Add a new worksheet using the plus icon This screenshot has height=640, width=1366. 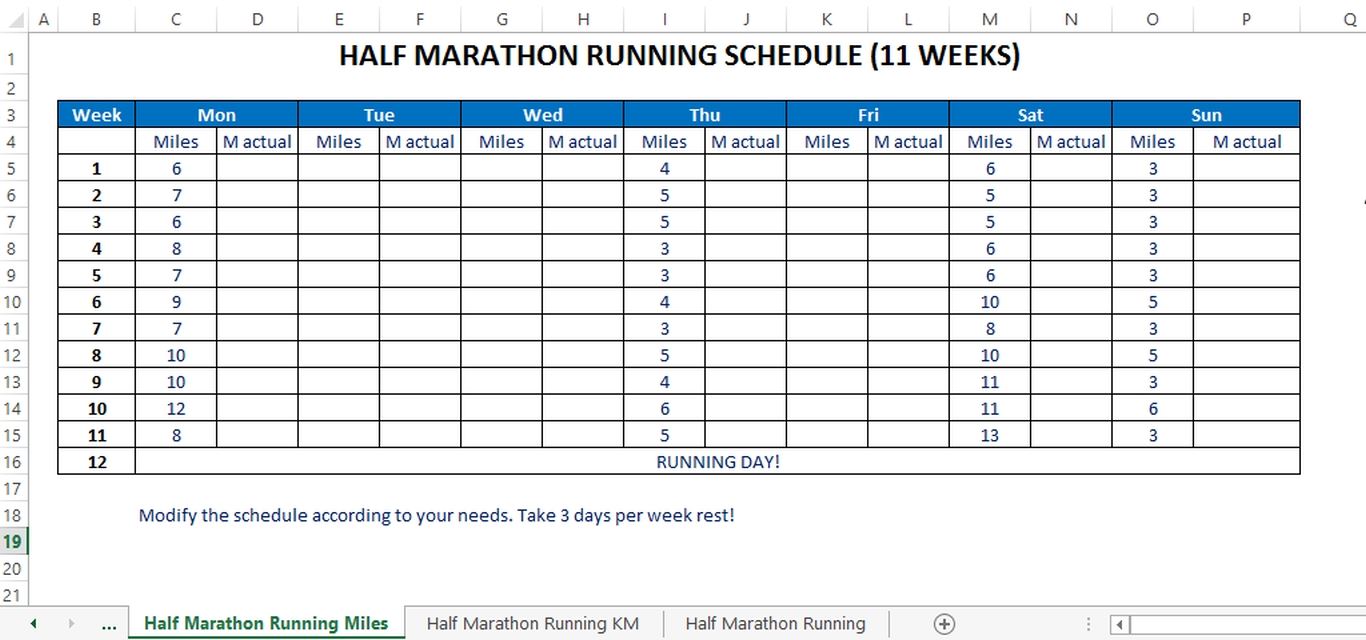tap(943, 623)
